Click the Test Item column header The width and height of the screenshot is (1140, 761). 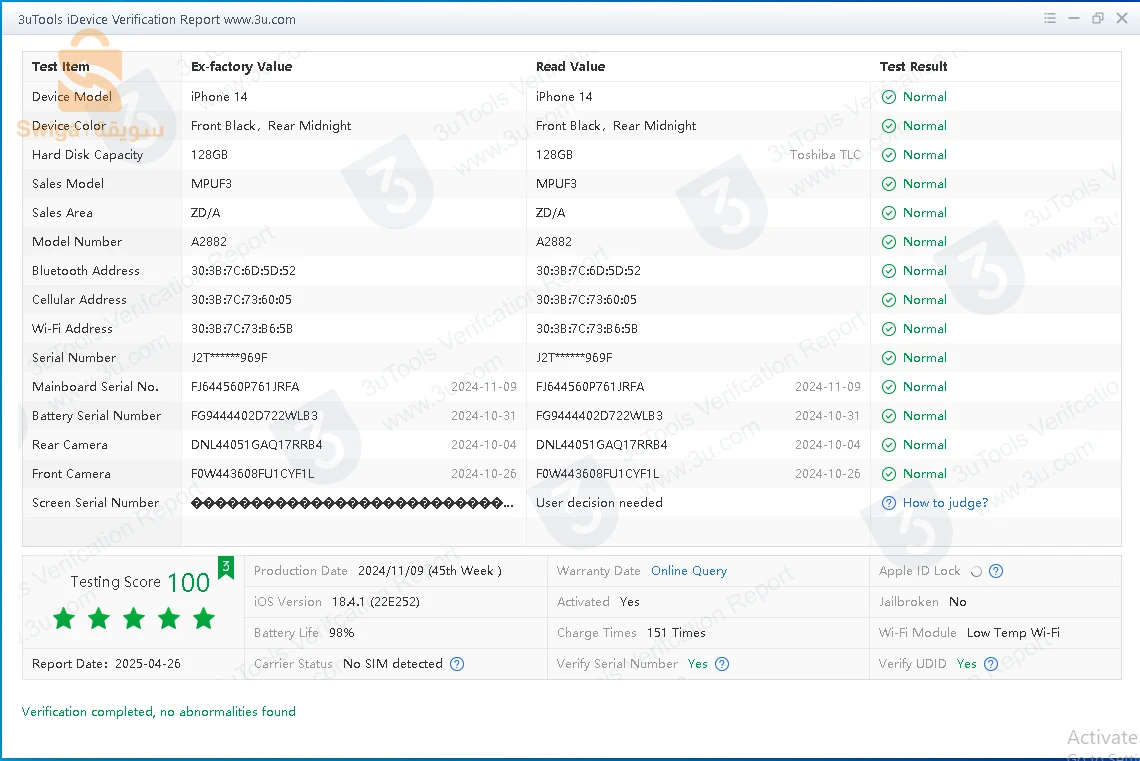tap(60, 66)
